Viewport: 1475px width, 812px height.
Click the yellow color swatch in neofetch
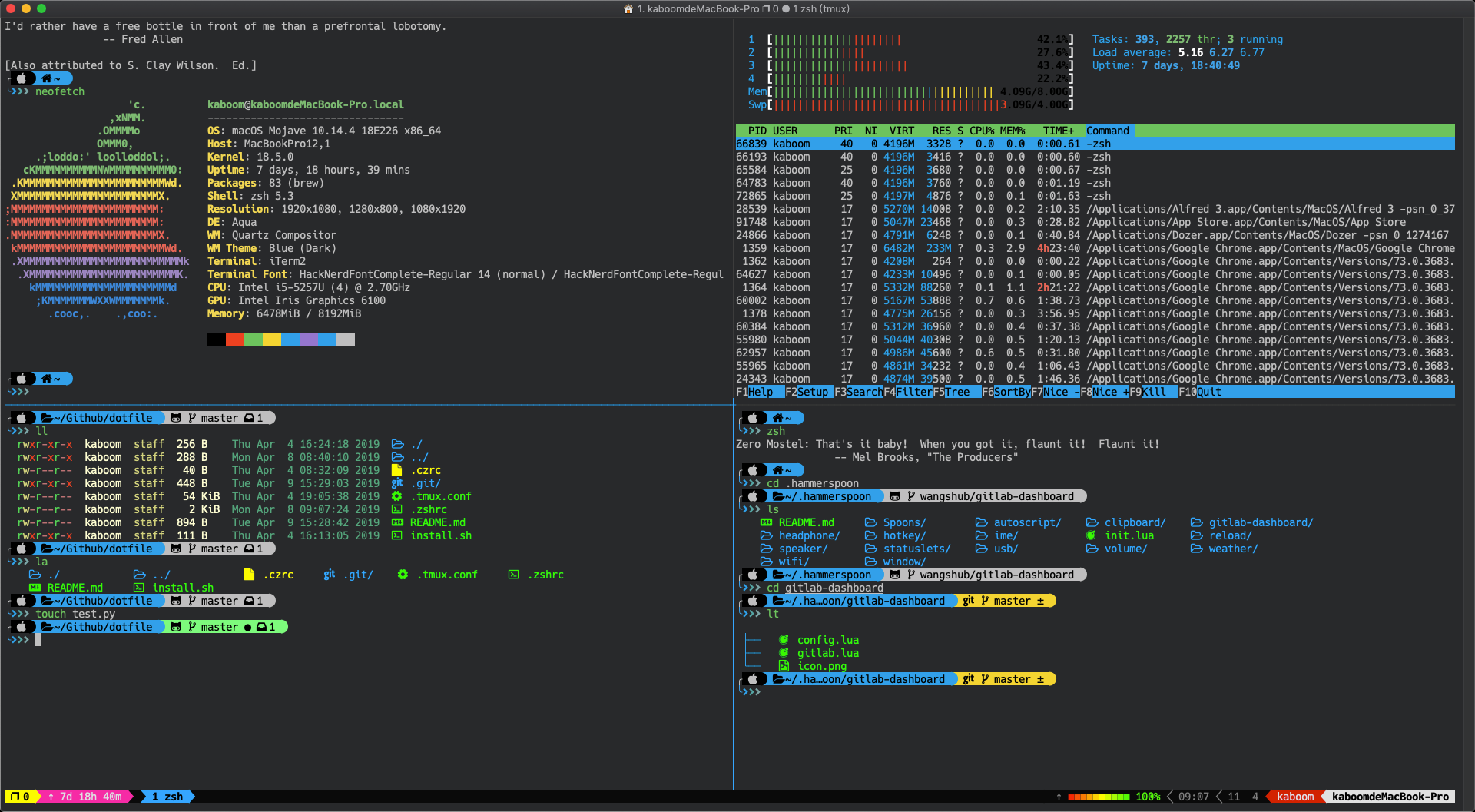coord(272,339)
